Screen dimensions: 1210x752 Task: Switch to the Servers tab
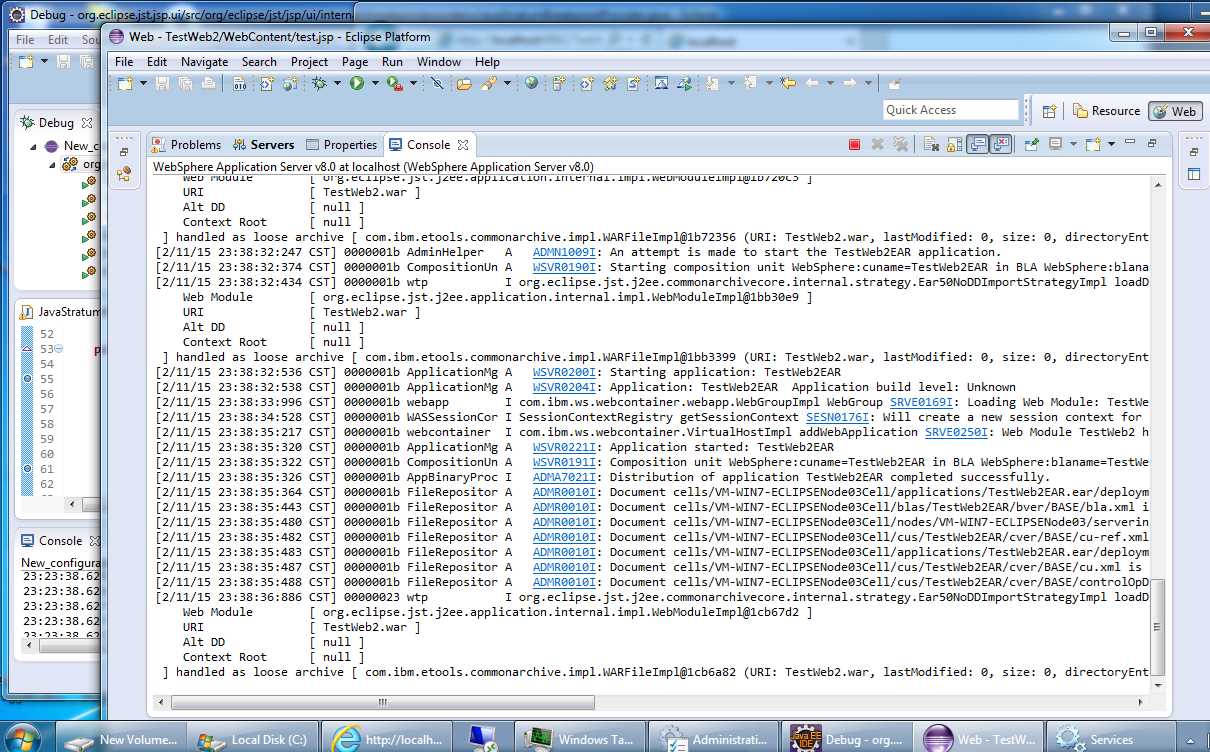coord(264,145)
